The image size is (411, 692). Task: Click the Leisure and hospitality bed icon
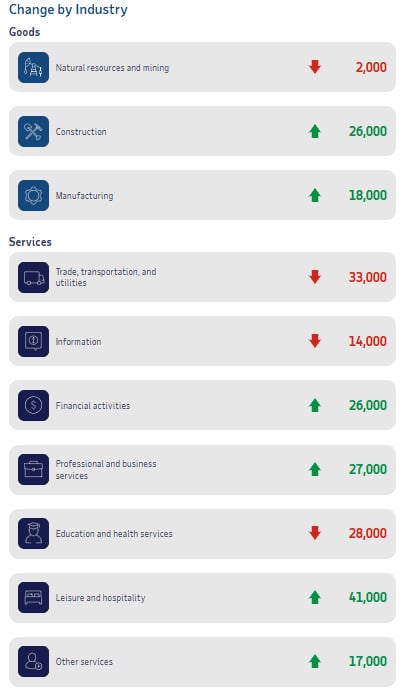34,598
